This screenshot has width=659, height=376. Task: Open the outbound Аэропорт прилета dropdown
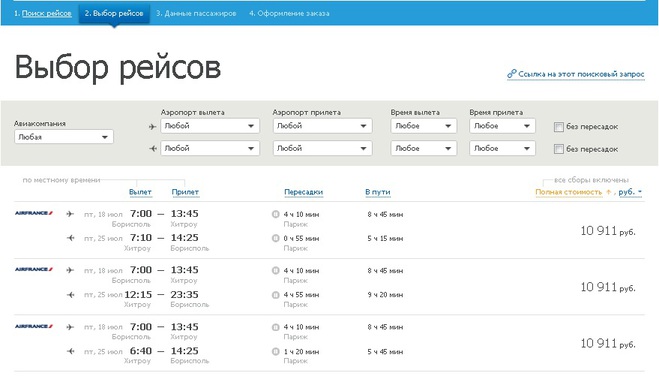[322, 126]
